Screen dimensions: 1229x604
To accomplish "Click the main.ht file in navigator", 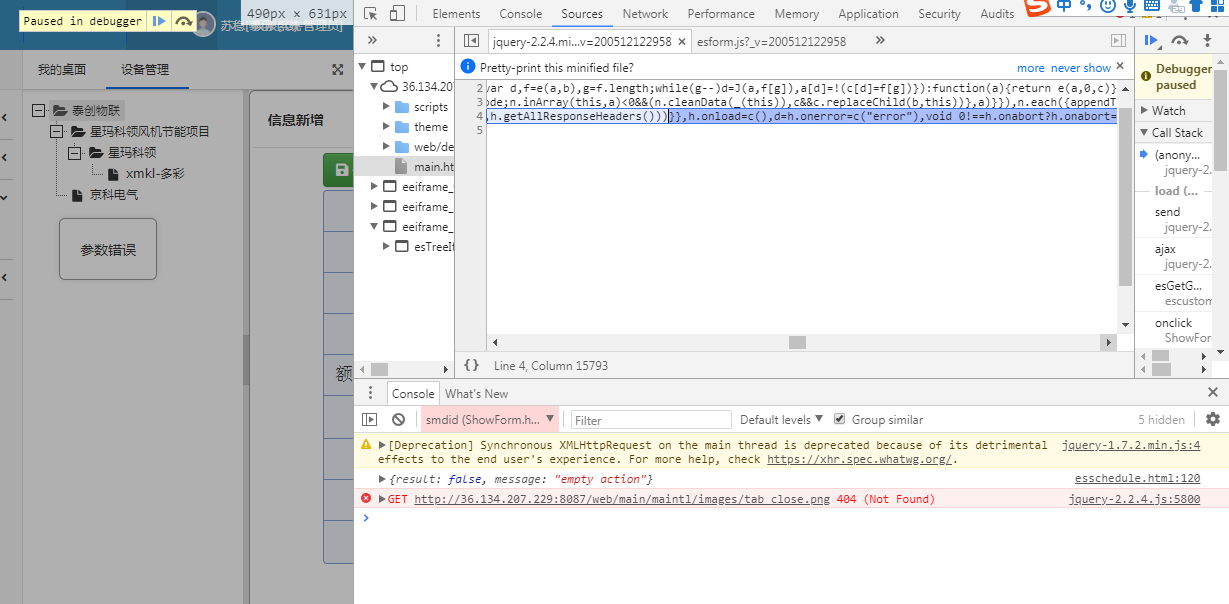I will [434, 167].
